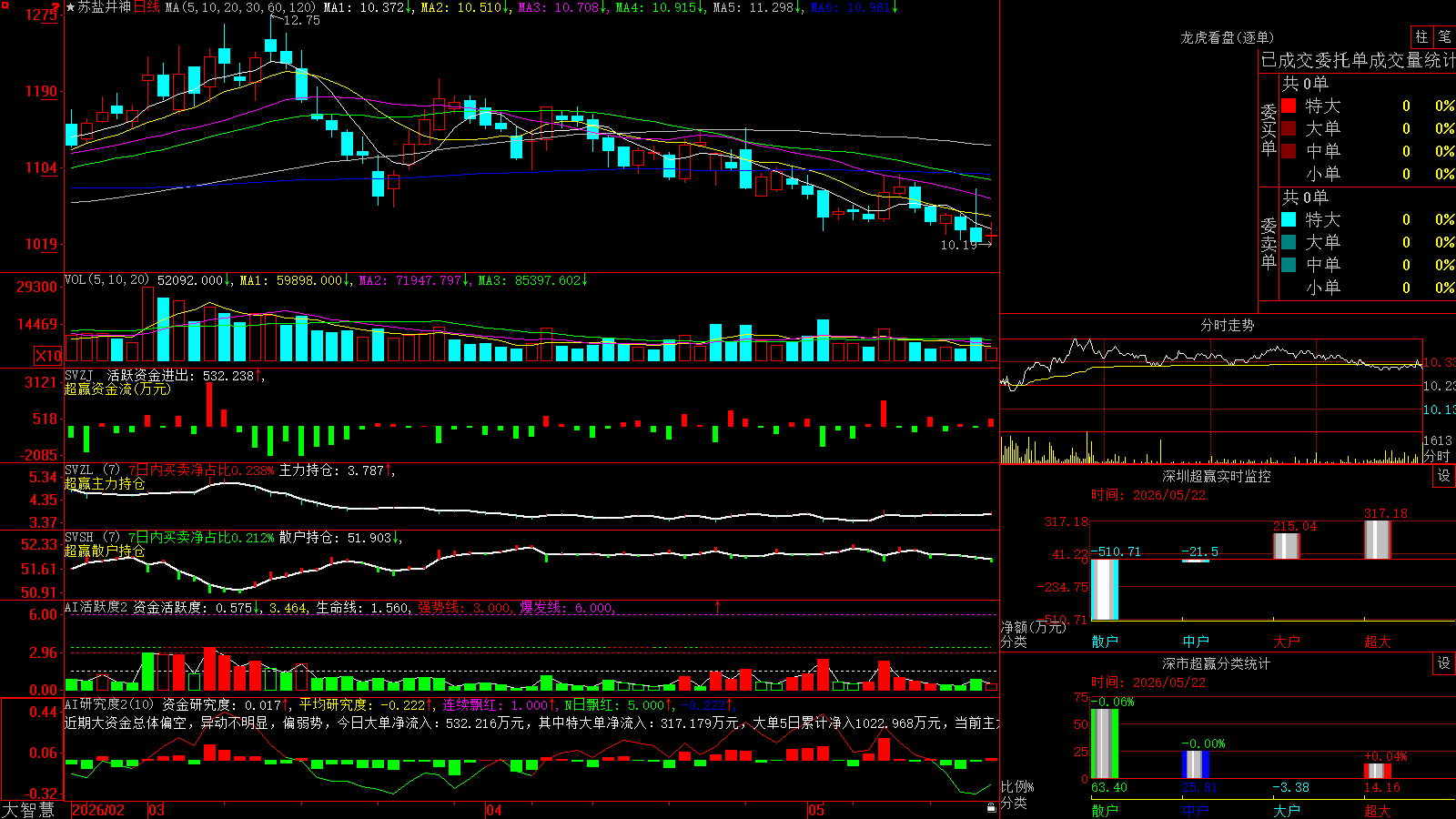This screenshot has height=819, width=1456.
Task: Switch to the 柱 view tab
Action: [x=1421, y=37]
